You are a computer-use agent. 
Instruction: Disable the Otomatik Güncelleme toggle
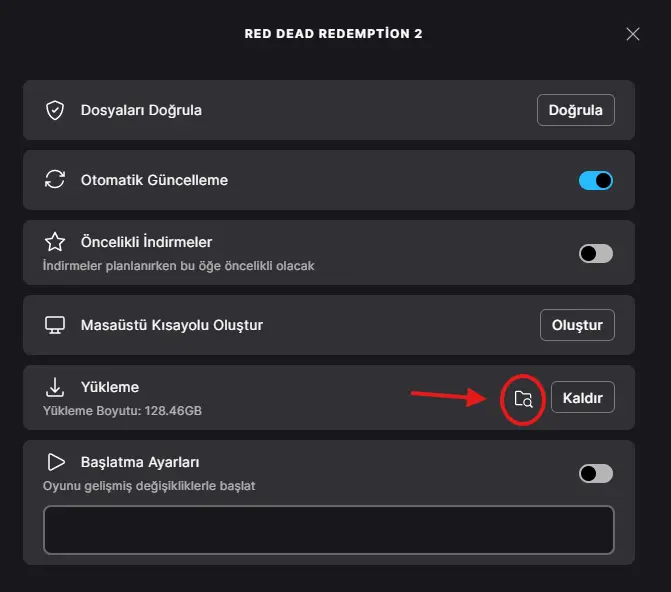[x=596, y=180]
